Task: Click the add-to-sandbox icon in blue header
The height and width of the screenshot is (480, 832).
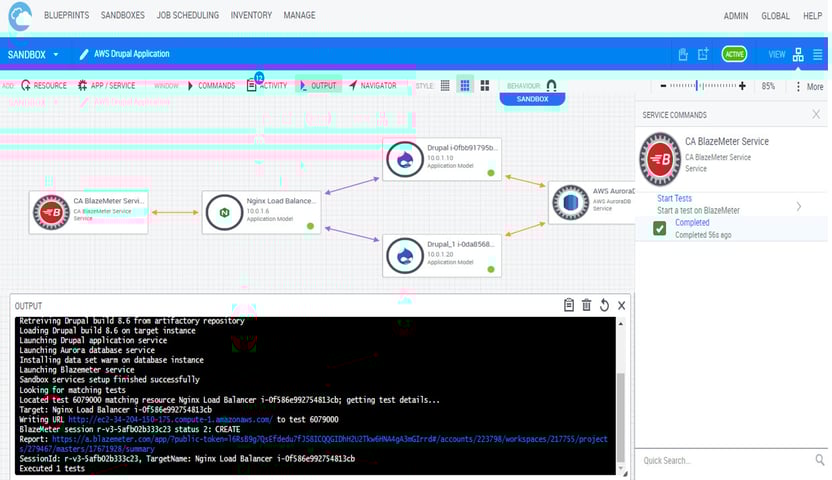Action: [703, 54]
